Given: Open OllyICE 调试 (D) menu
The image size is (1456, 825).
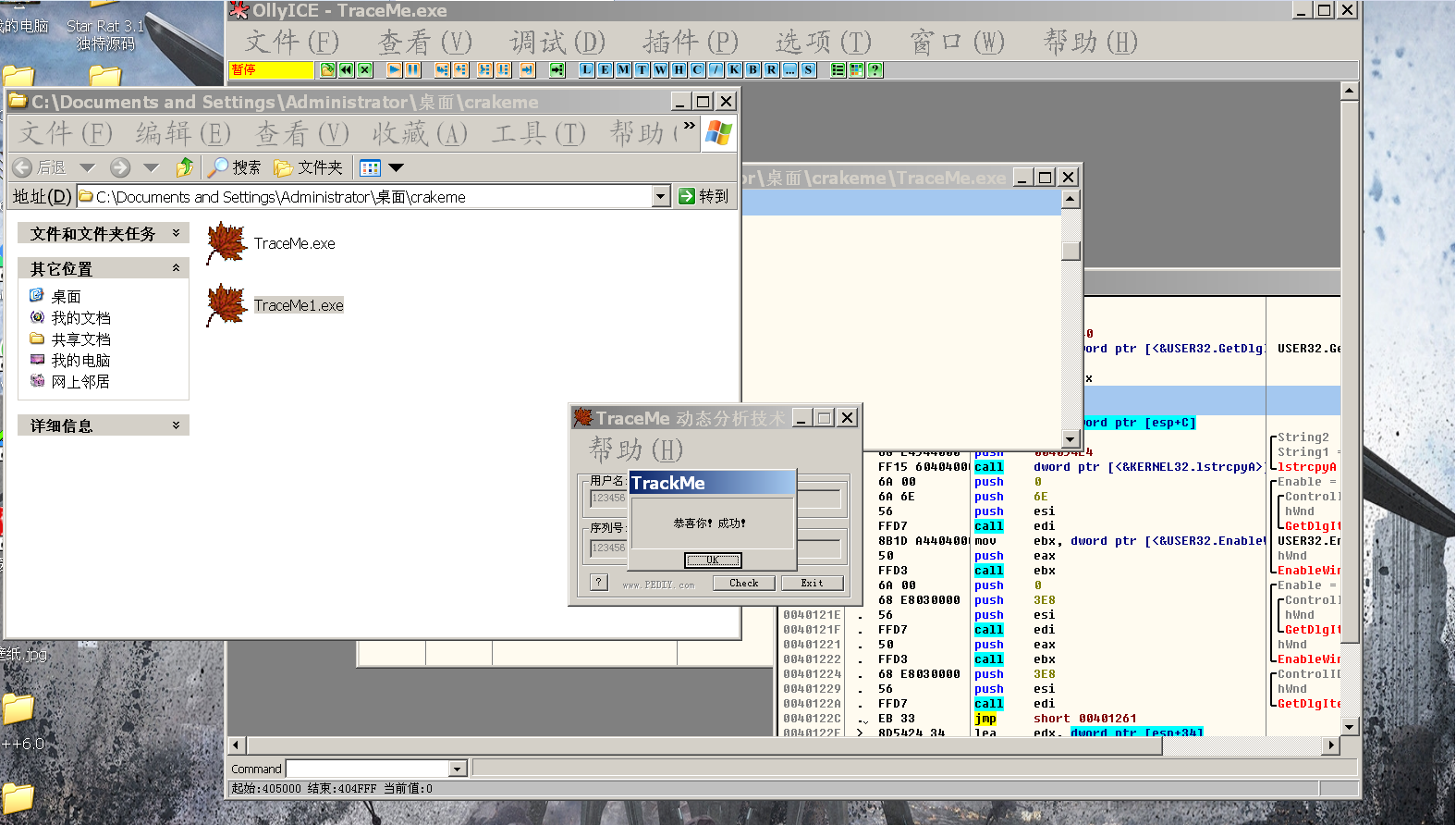Looking at the screenshot, I should click(557, 42).
